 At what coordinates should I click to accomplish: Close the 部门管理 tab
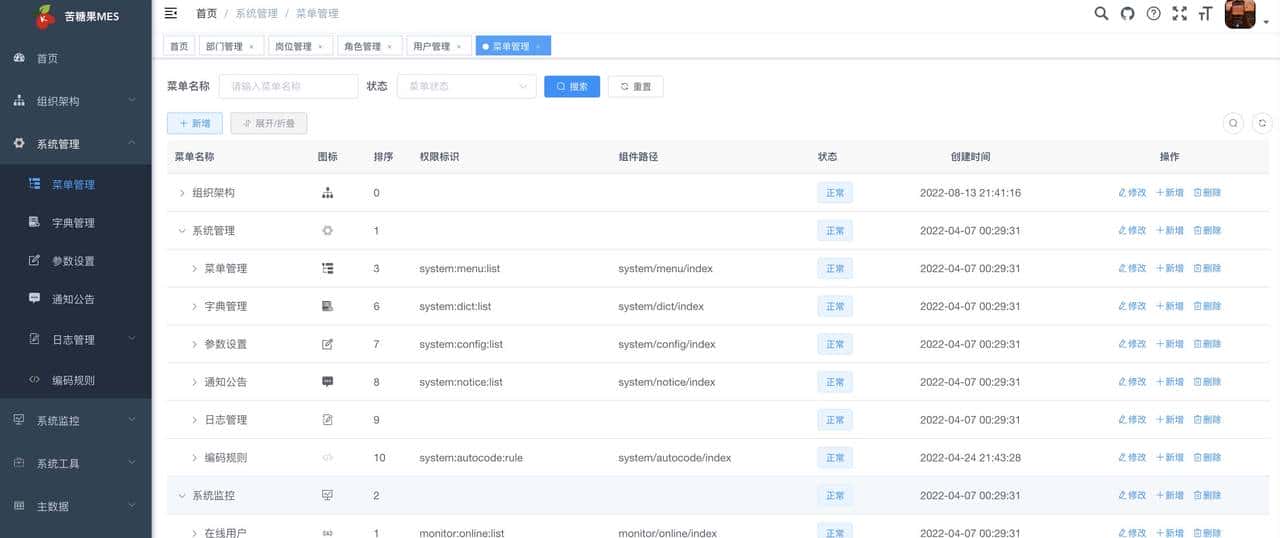pyautogui.click(x=251, y=46)
